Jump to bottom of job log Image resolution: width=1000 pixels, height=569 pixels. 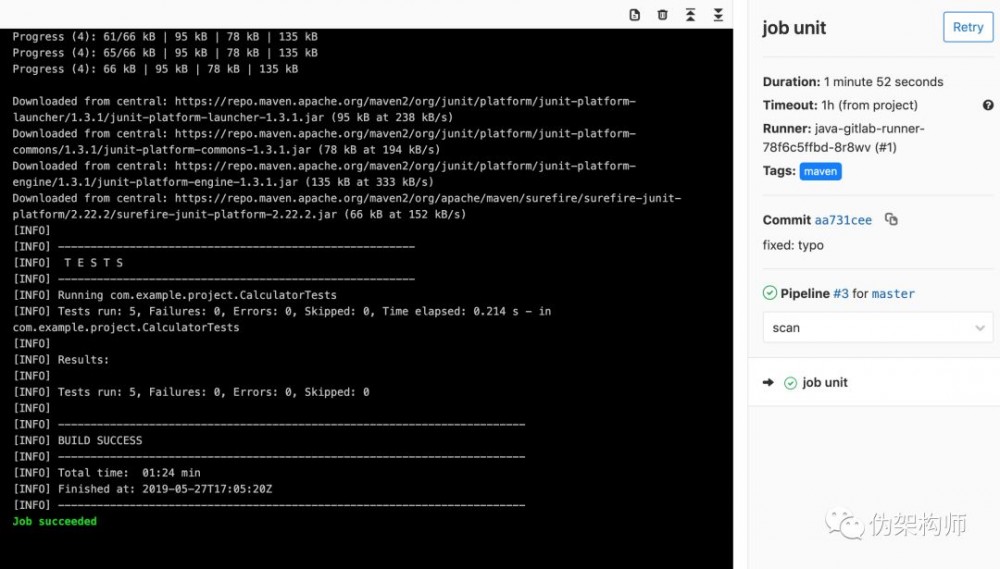coord(718,15)
